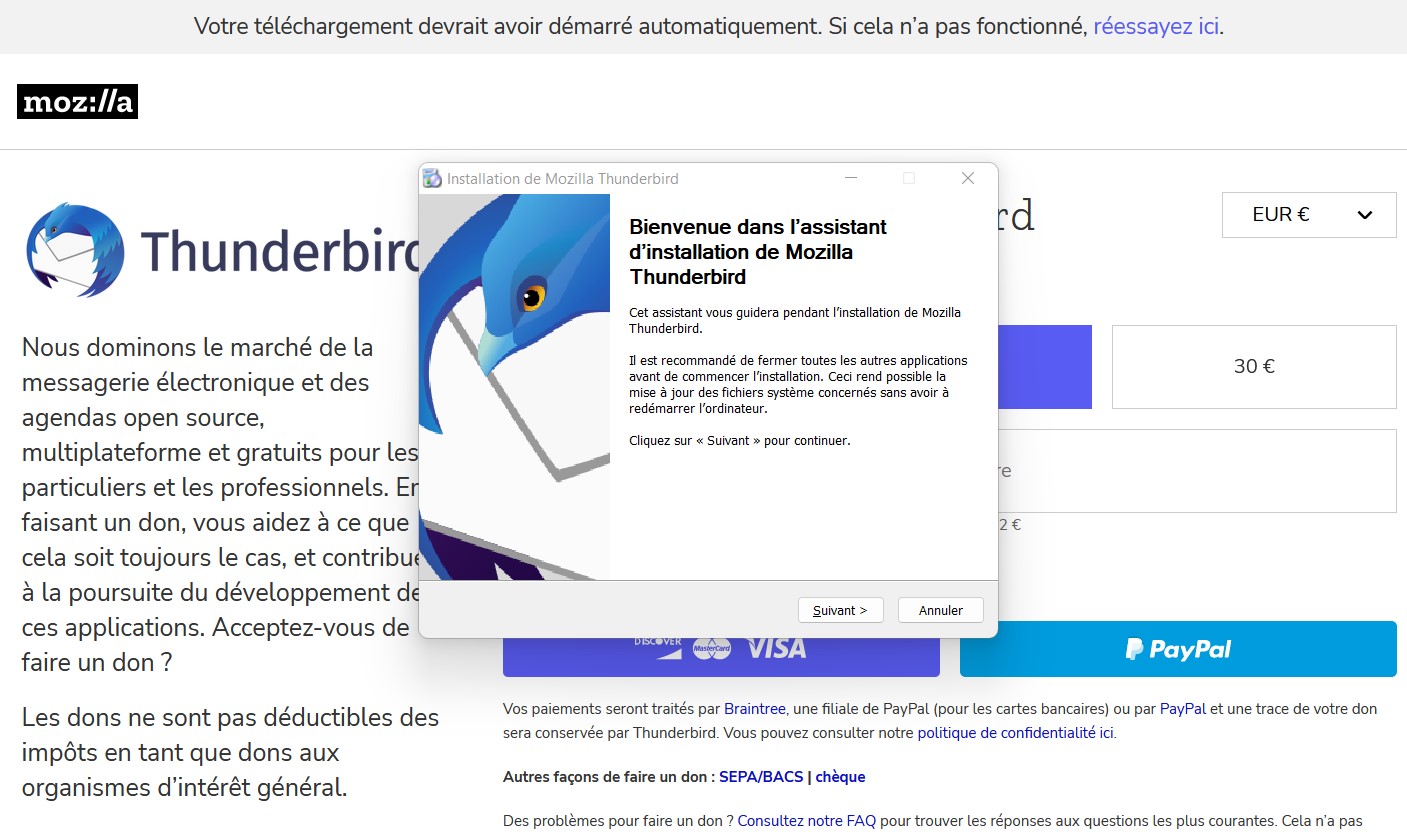Click the Thunderbird logo on the donation page
This screenshot has height=832, width=1407.
[75, 250]
